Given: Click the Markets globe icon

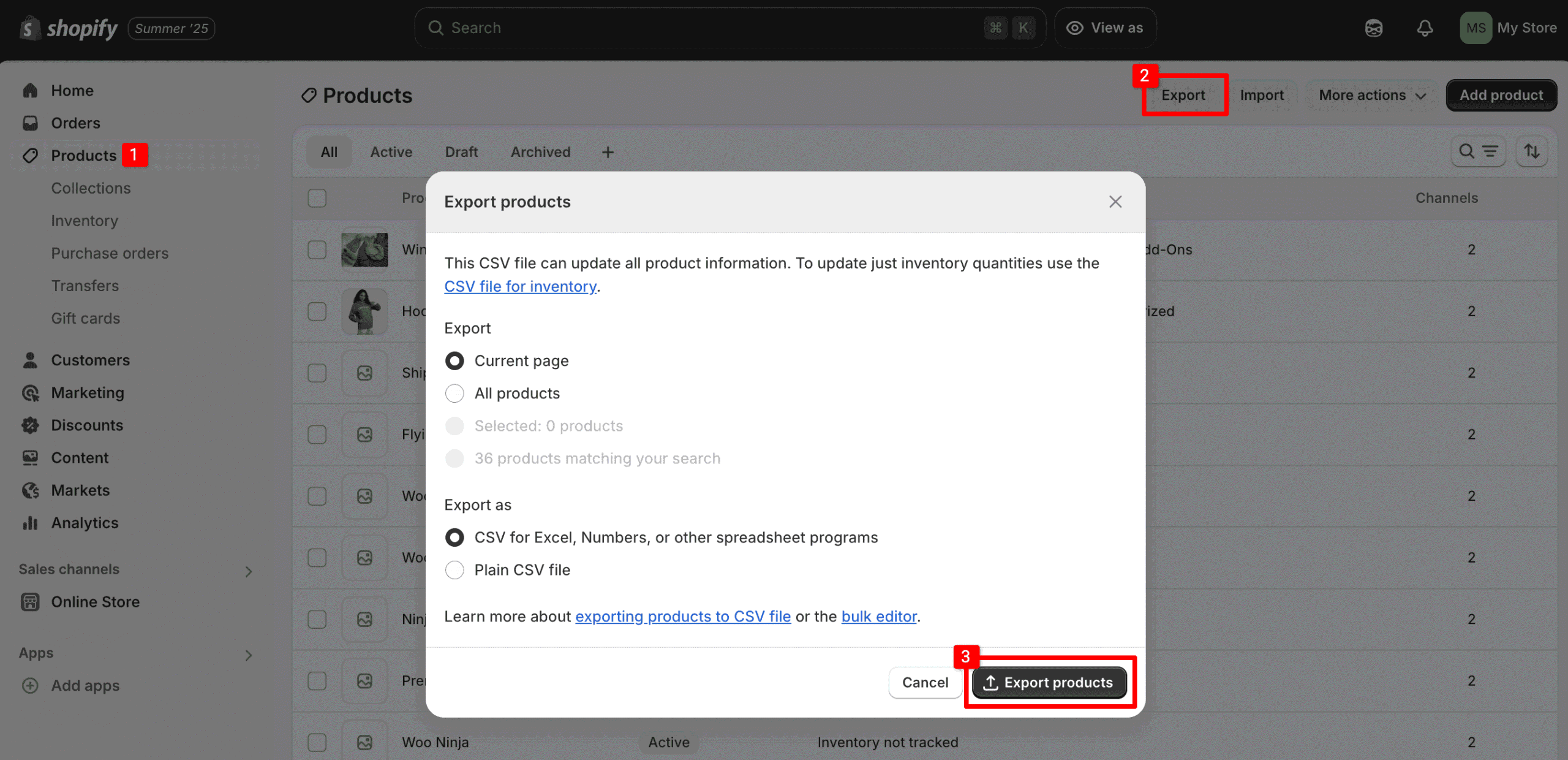Looking at the screenshot, I should 30,490.
